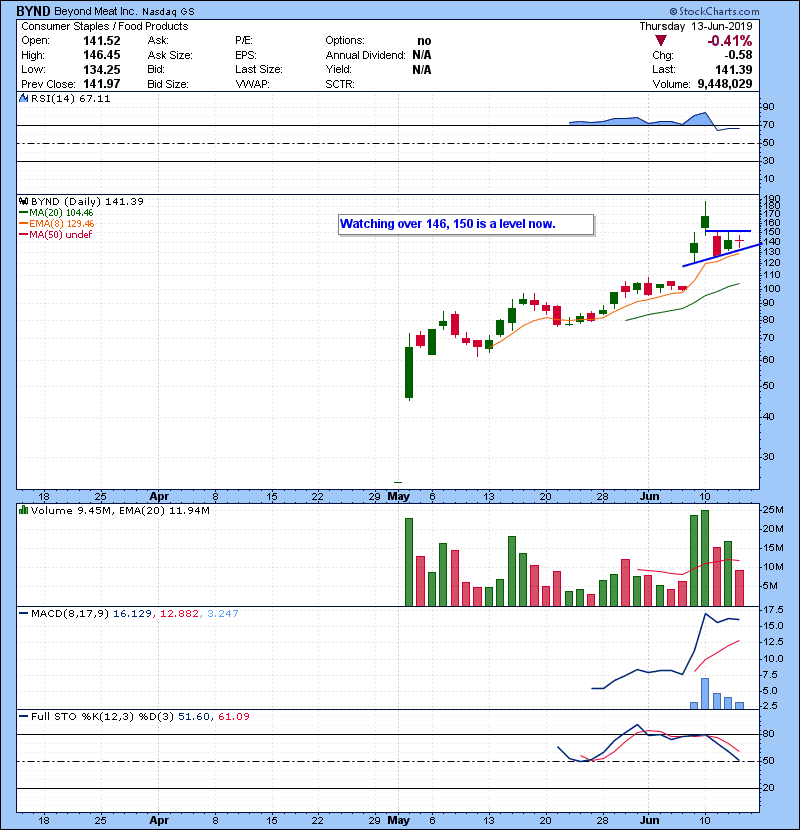
Task: Click the BYND (Daily) 141.39 chart label
Action: pyautogui.click(x=87, y=202)
